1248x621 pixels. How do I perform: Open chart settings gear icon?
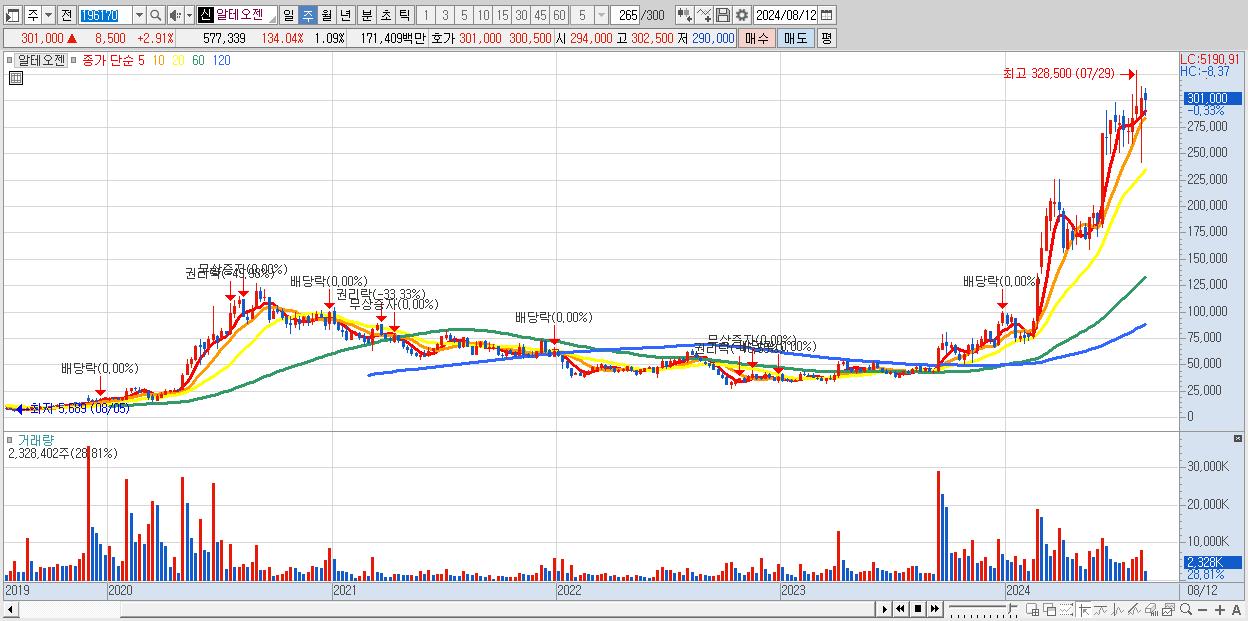click(x=741, y=15)
